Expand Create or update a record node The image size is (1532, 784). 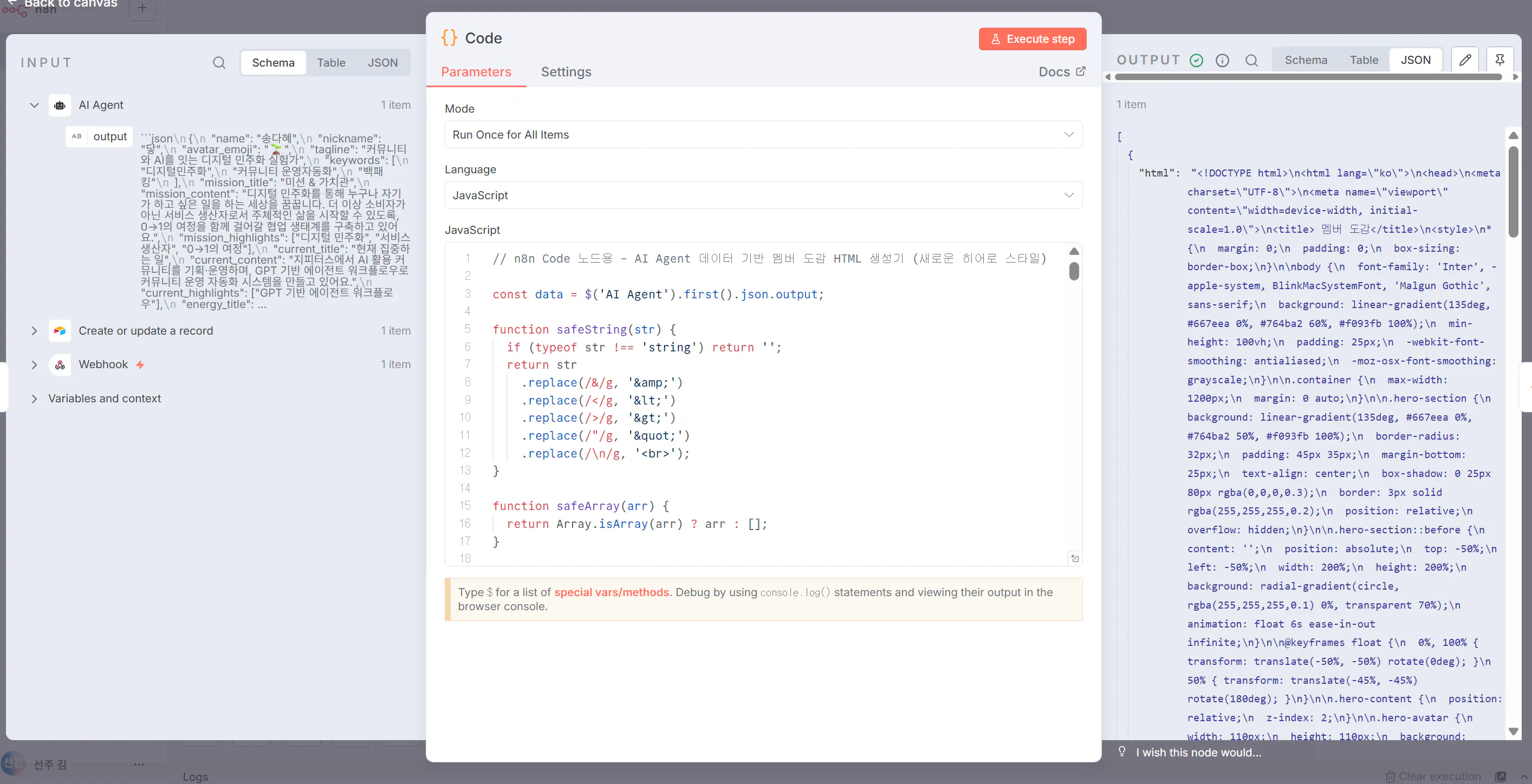[34, 331]
